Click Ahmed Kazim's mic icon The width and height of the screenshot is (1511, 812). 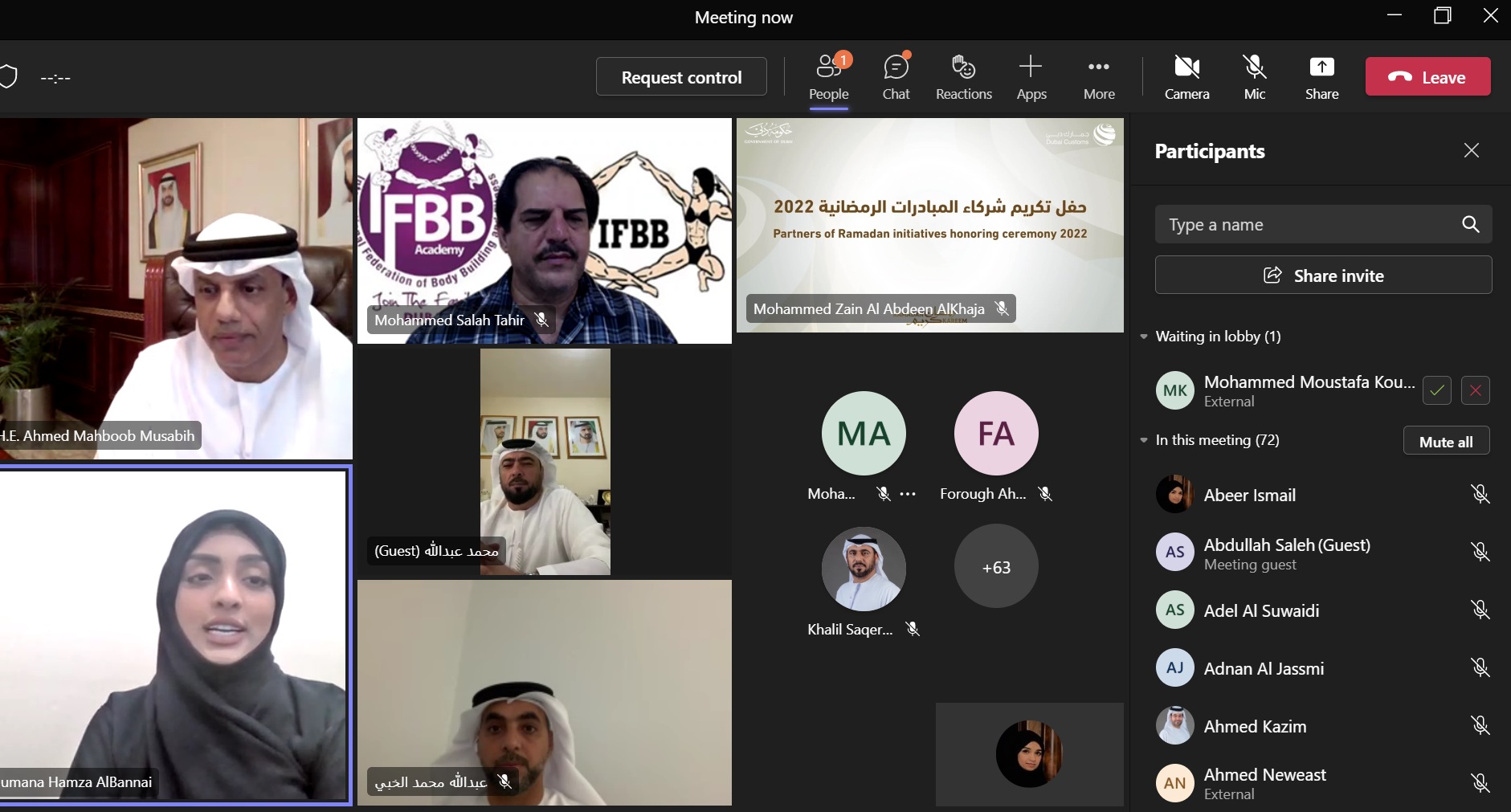[x=1480, y=725]
